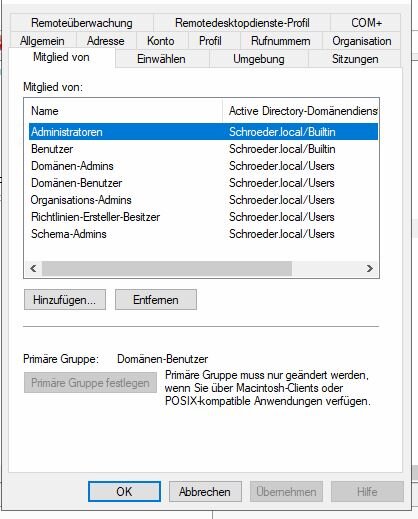Click the right scroll arrow of group list
The image size is (418, 519).
click(x=369, y=268)
